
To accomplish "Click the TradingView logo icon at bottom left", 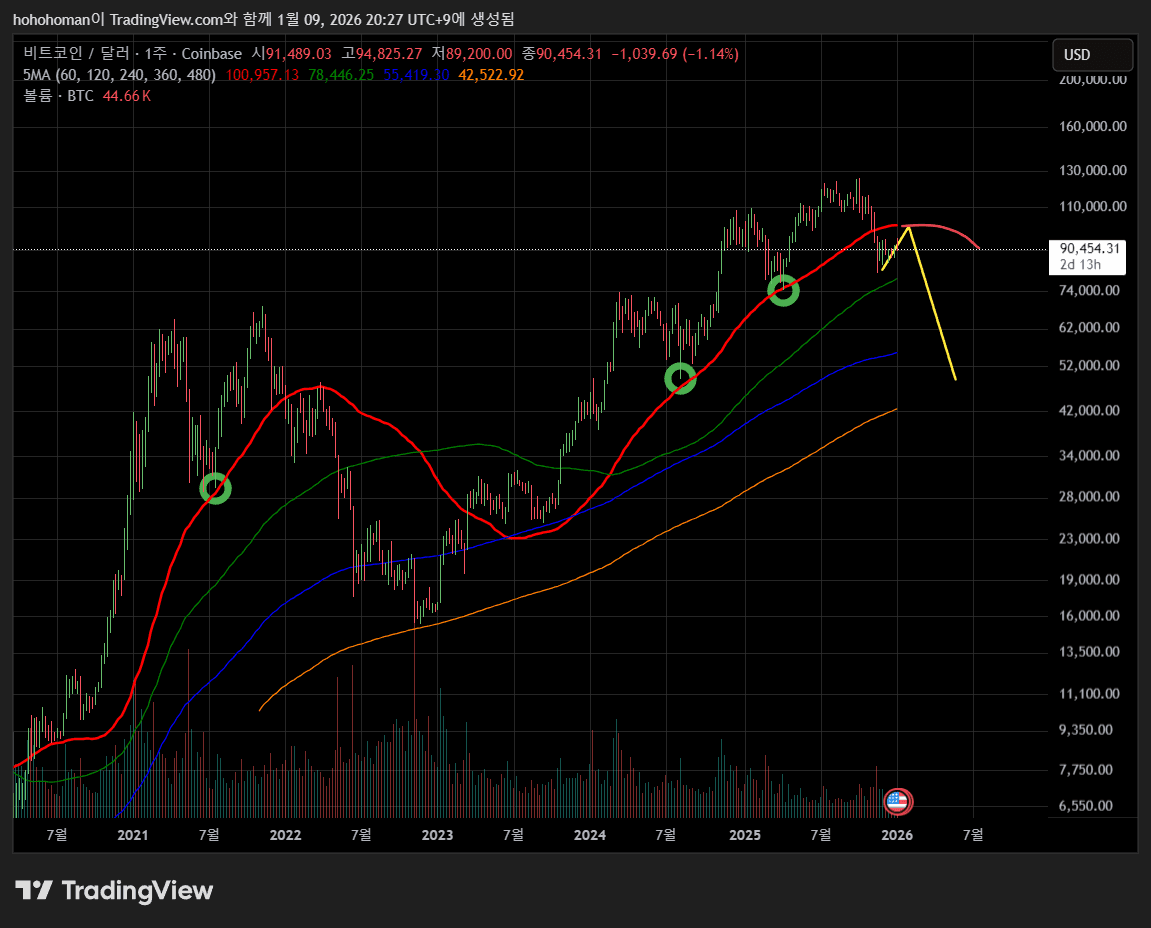I will (33, 890).
